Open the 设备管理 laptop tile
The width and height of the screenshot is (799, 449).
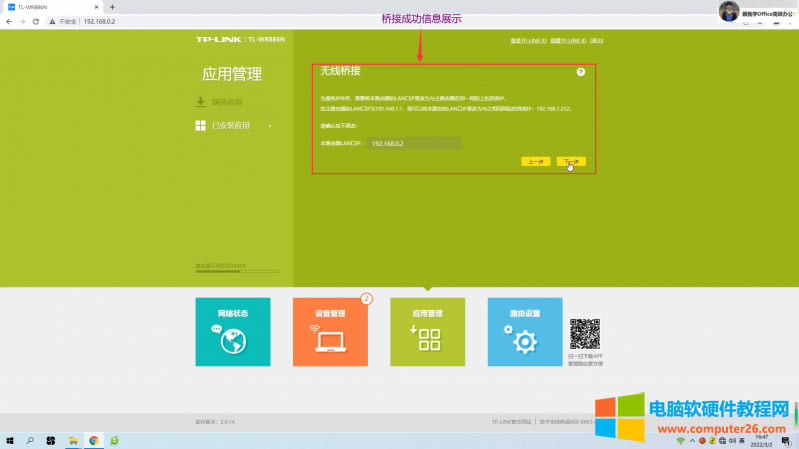(329, 333)
